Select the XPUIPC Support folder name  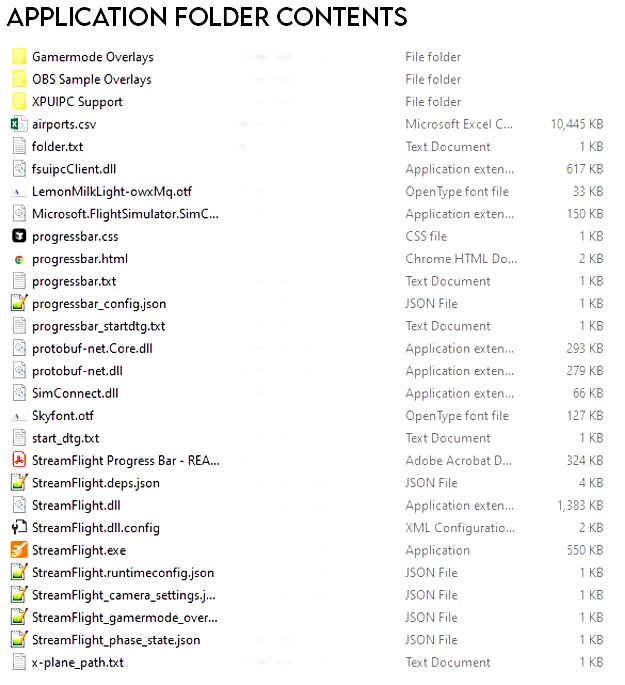click(77, 102)
